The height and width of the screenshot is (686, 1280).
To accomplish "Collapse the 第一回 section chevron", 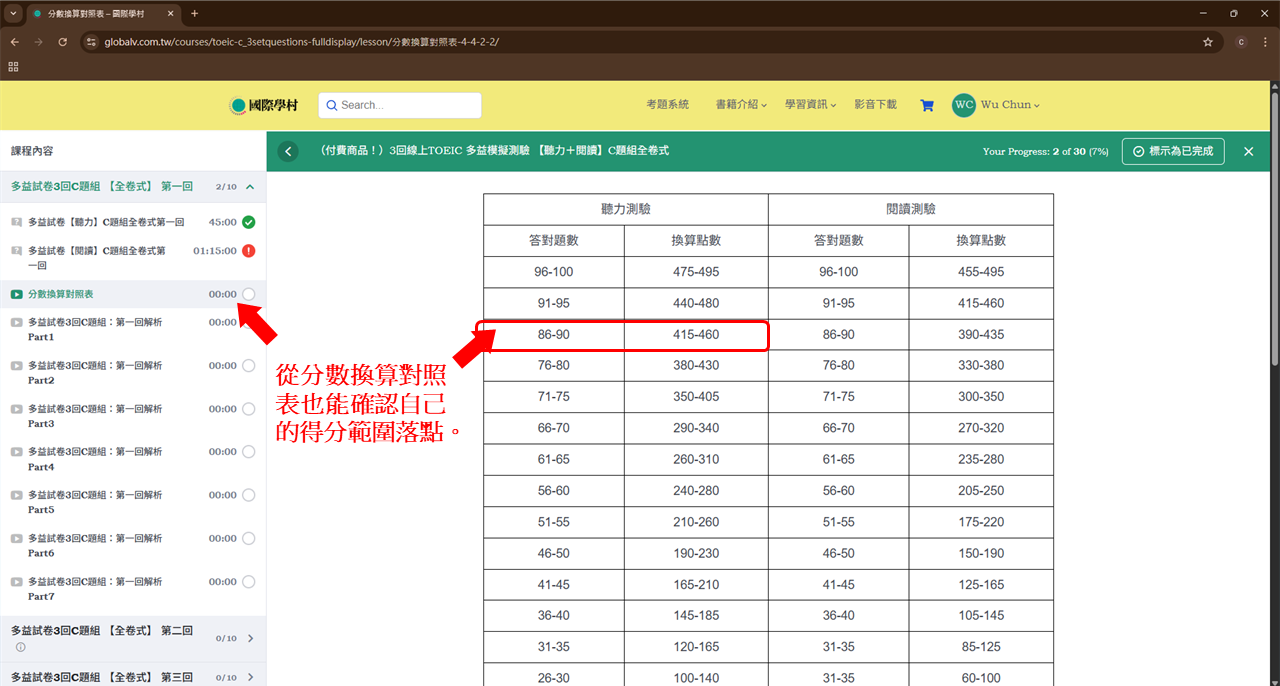I will pyautogui.click(x=249, y=187).
